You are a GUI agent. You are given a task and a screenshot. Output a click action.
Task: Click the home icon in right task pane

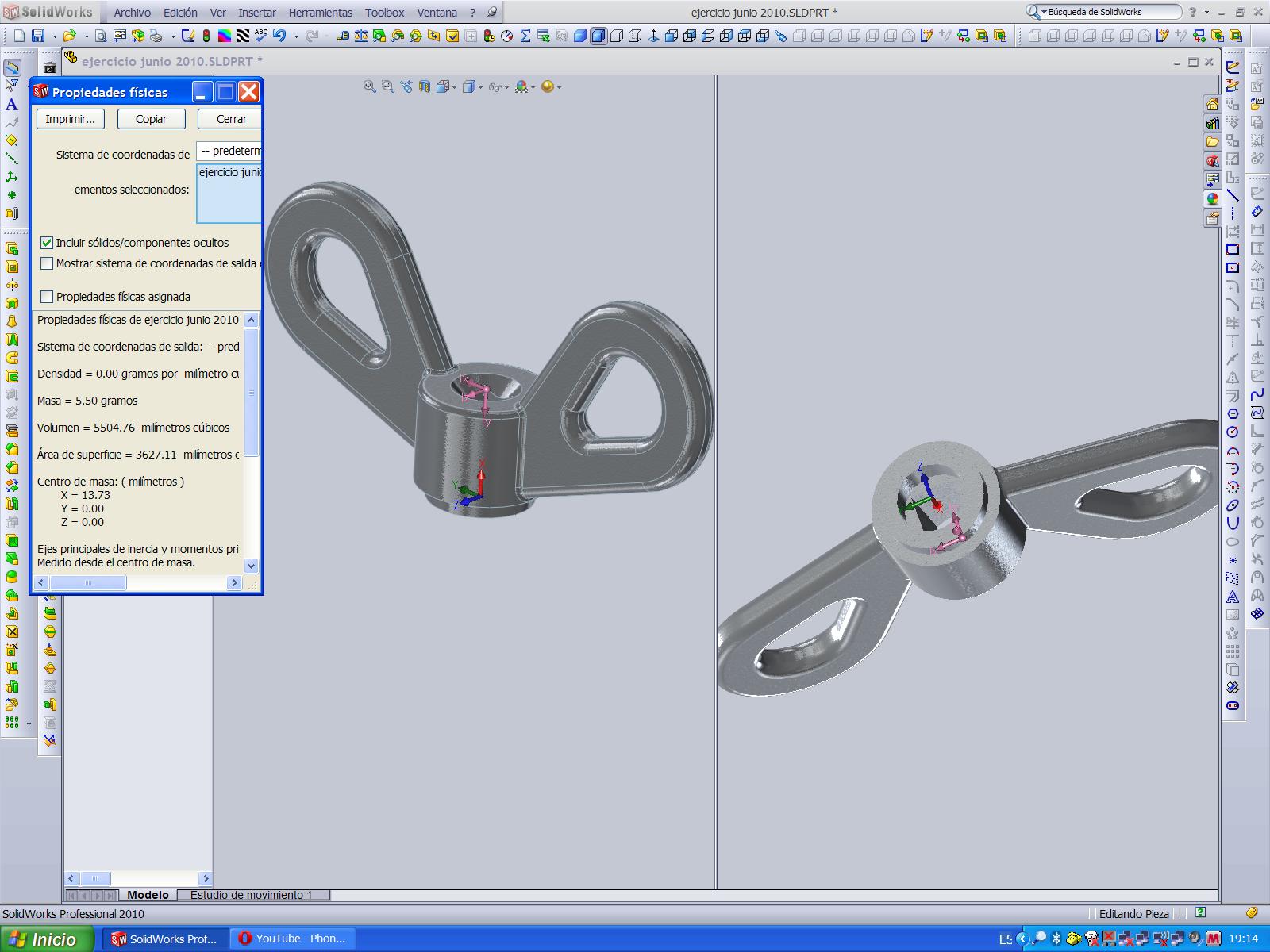tap(1212, 105)
